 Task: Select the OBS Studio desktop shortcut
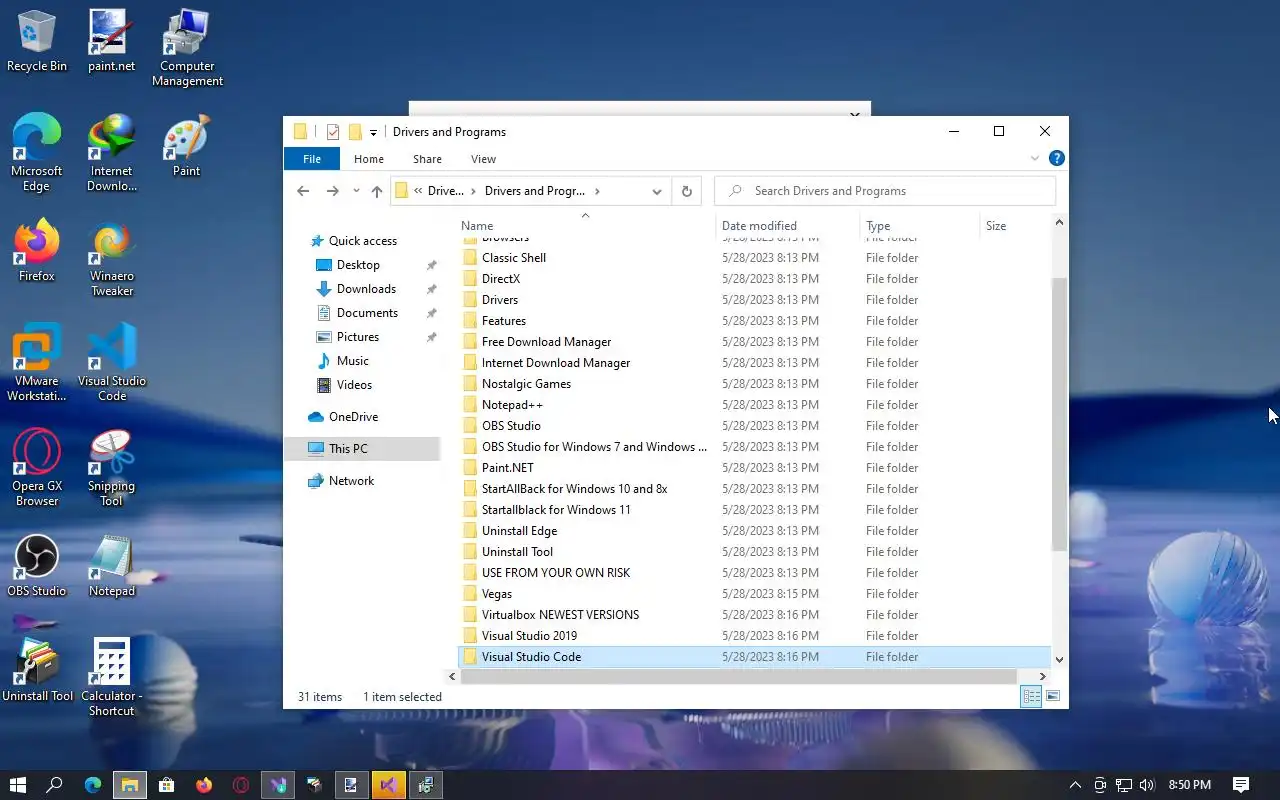tap(37, 566)
